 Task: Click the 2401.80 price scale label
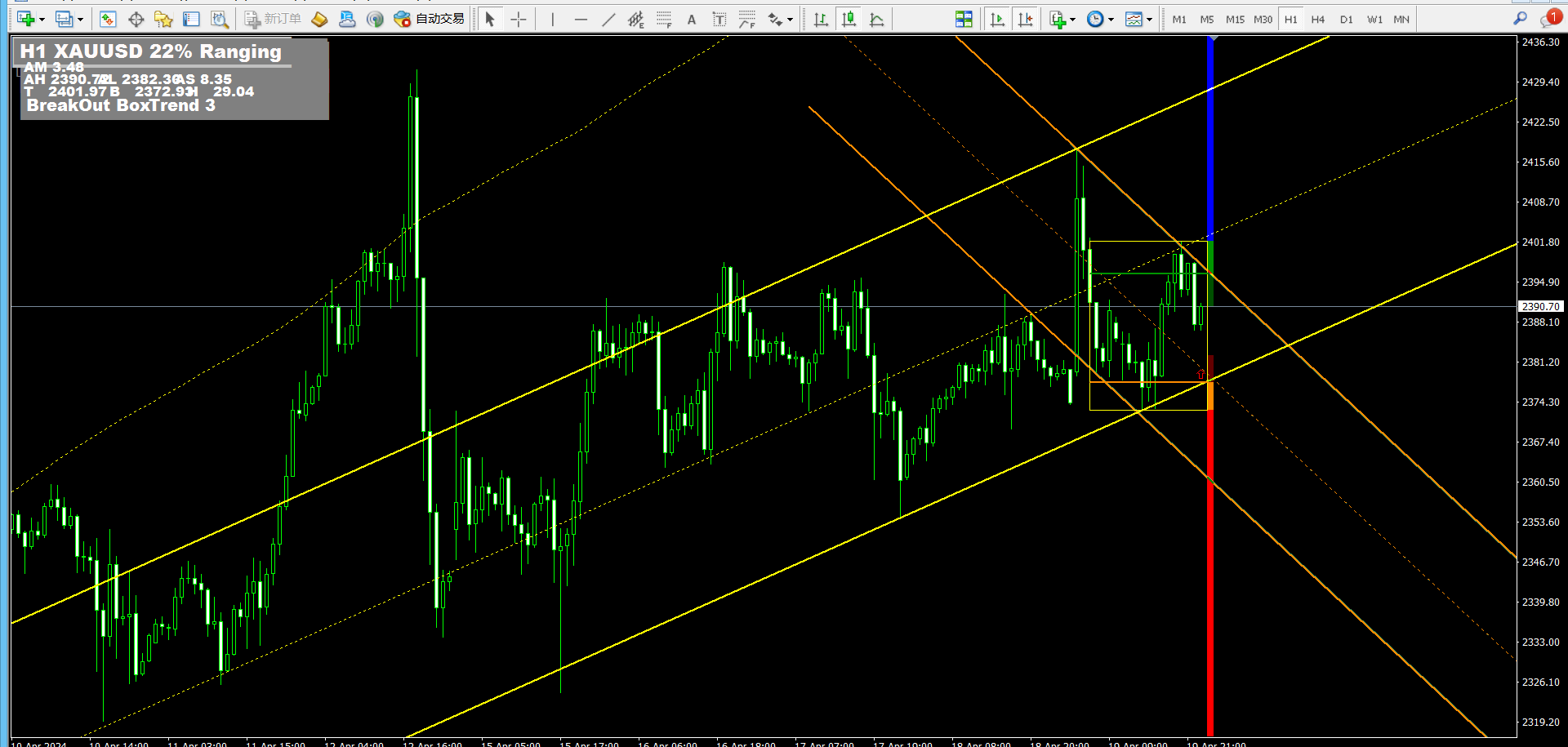point(1540,242)
